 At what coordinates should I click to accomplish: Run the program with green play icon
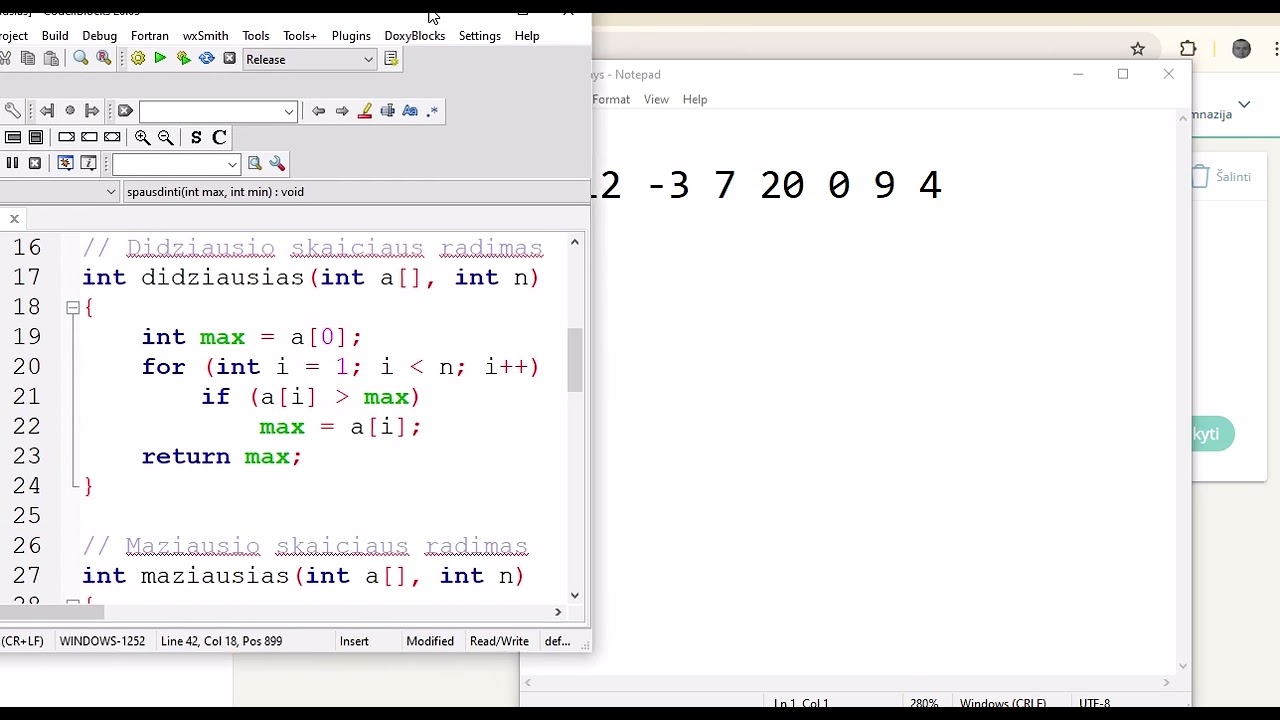160,59
